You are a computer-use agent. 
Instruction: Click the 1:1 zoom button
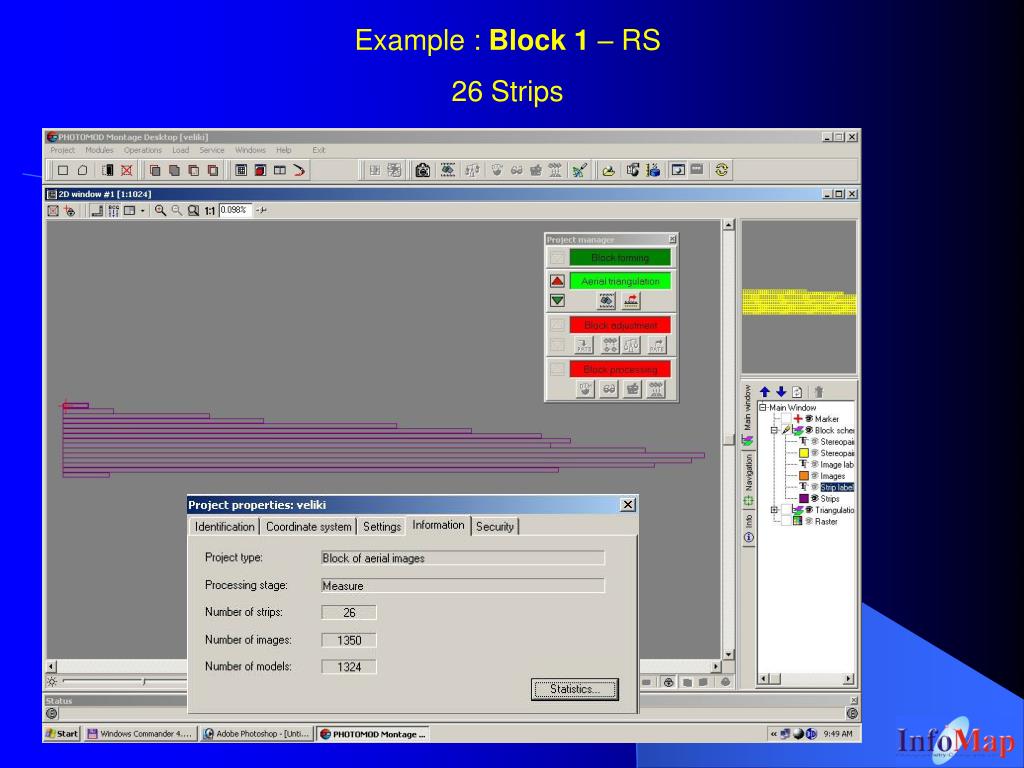click(x=209, y=211)
